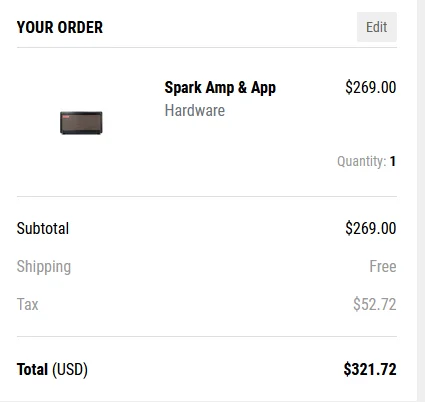The image size is (425, 402).
Task: Click the YOUR ORDER heading
Action: [x=60, y=27]
